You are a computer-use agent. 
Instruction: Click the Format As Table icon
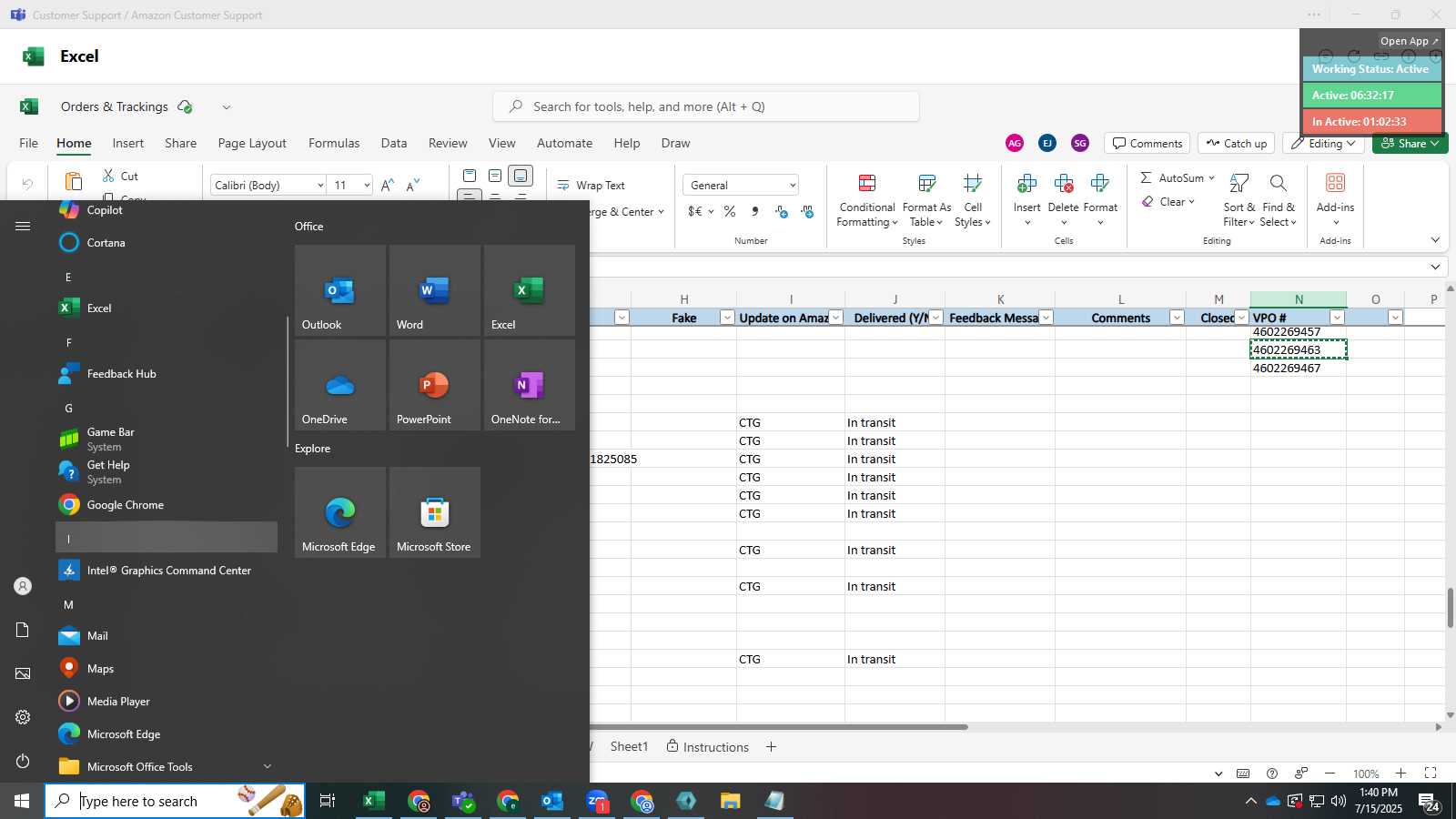(x=926, y=184)
